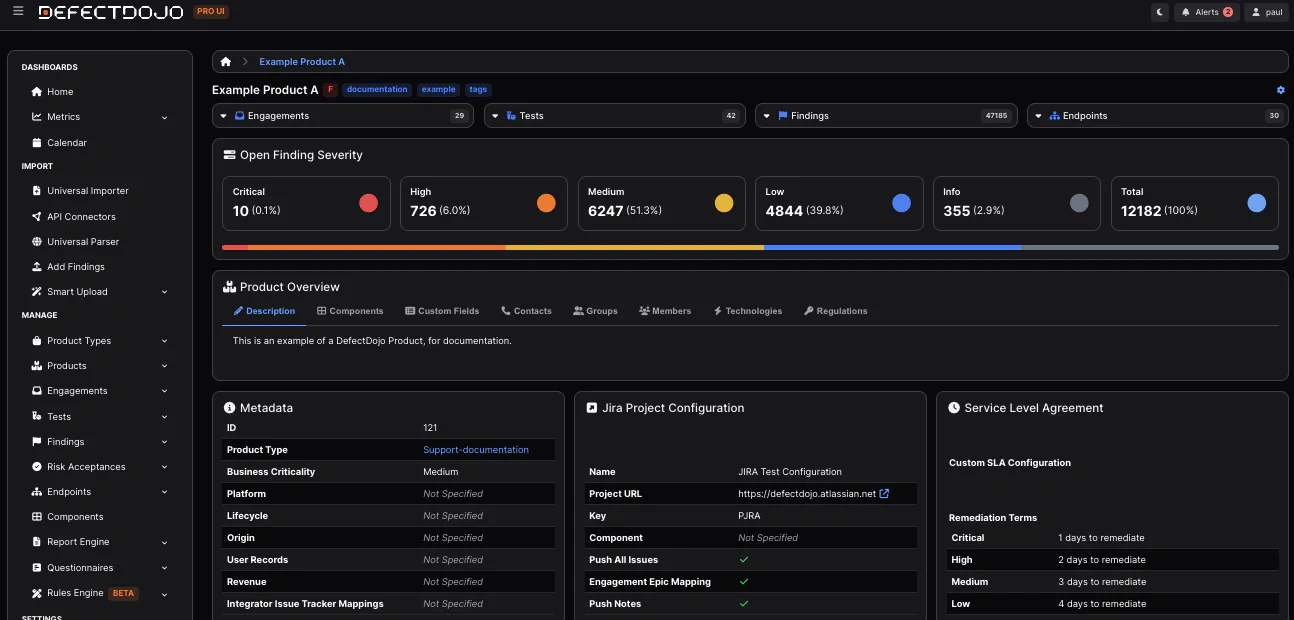The height and width of the screenshot is (620, 1294).
Task: Switch to the Technologies tab
Action: click(747, 311)
